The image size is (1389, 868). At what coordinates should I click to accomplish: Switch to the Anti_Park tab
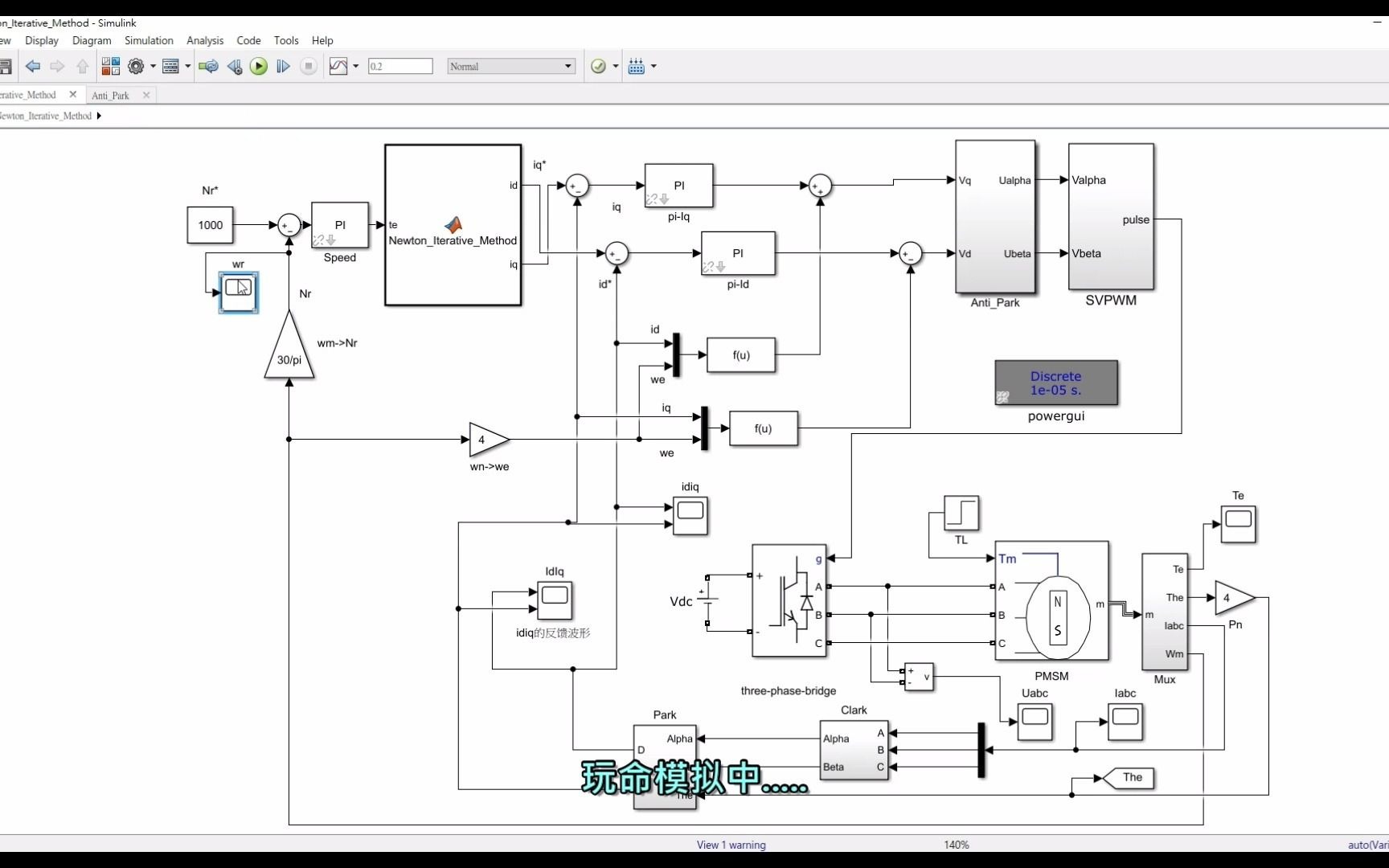click(x=111, y=95)
